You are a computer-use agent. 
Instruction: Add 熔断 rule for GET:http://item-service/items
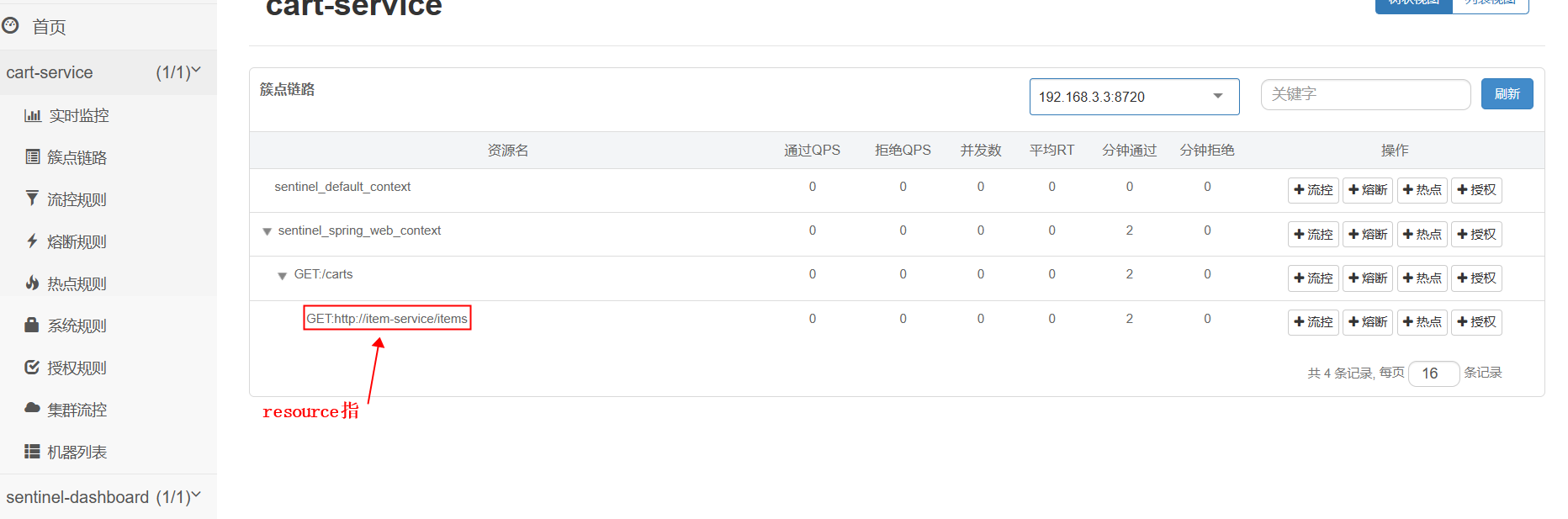tap(1367, 322)
